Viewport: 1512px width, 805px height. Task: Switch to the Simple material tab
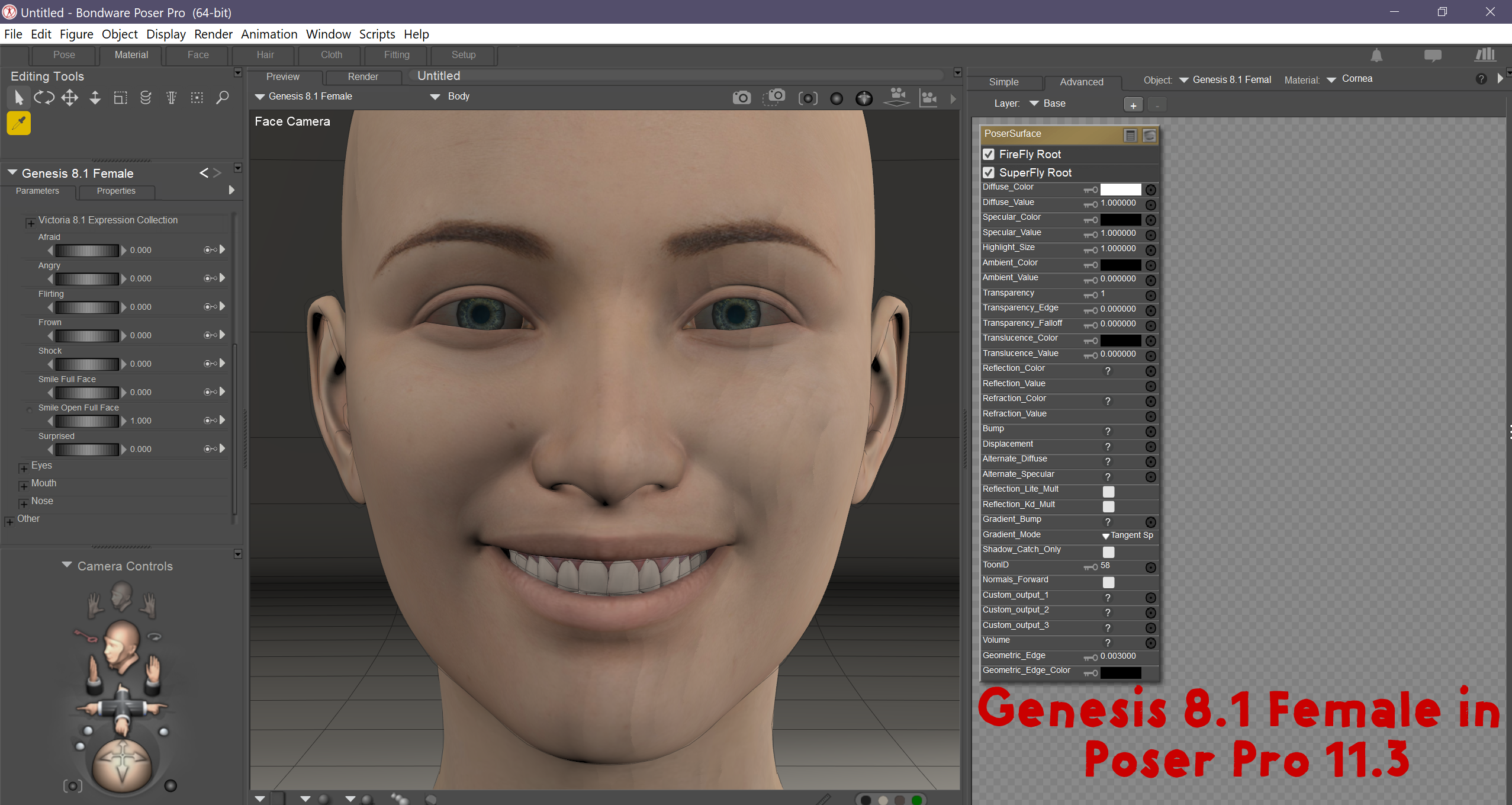[1003, 82]
